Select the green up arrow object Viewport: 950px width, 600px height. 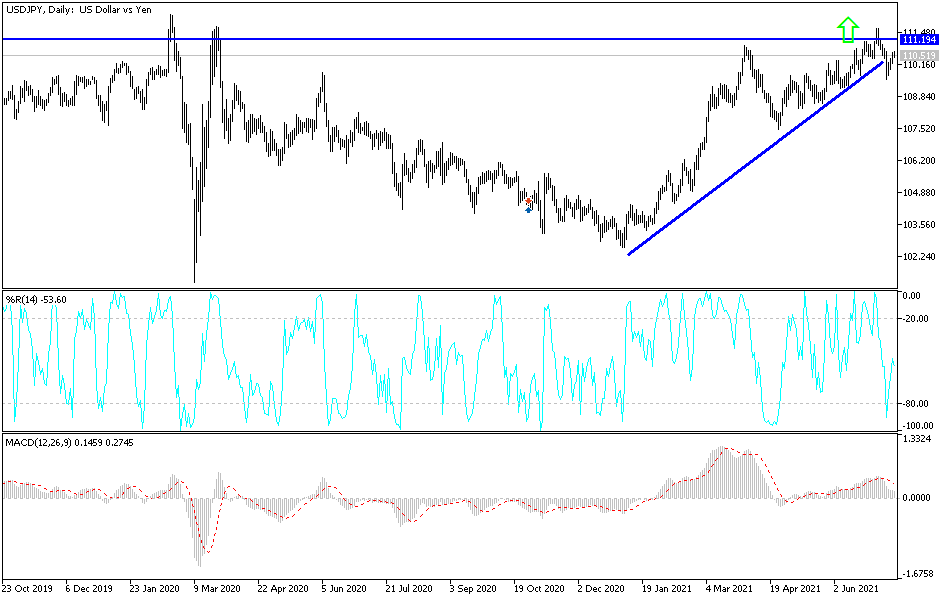pyautogui.click(x=846, y=29)
